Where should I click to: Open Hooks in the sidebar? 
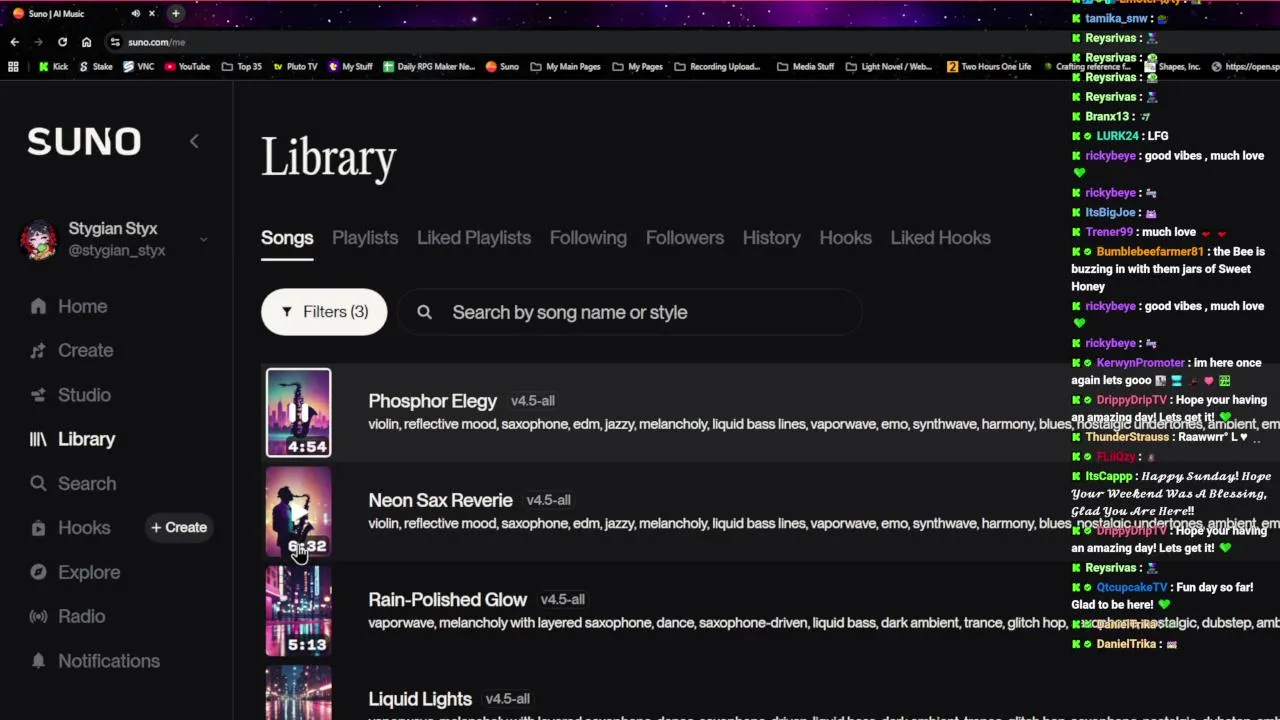pos(70,528)
